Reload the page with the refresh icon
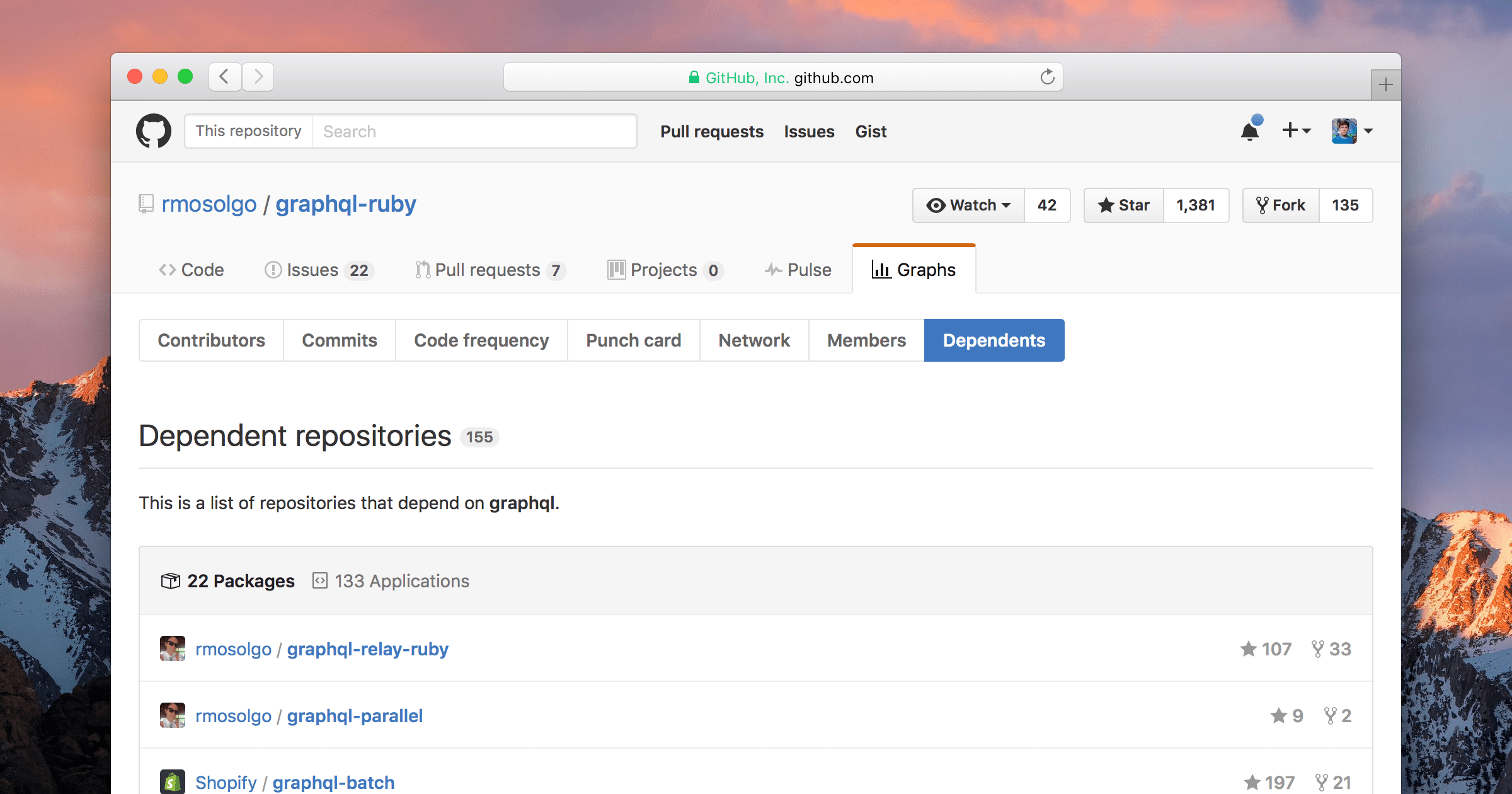 pyautogui.click(x=1047, y=77)
